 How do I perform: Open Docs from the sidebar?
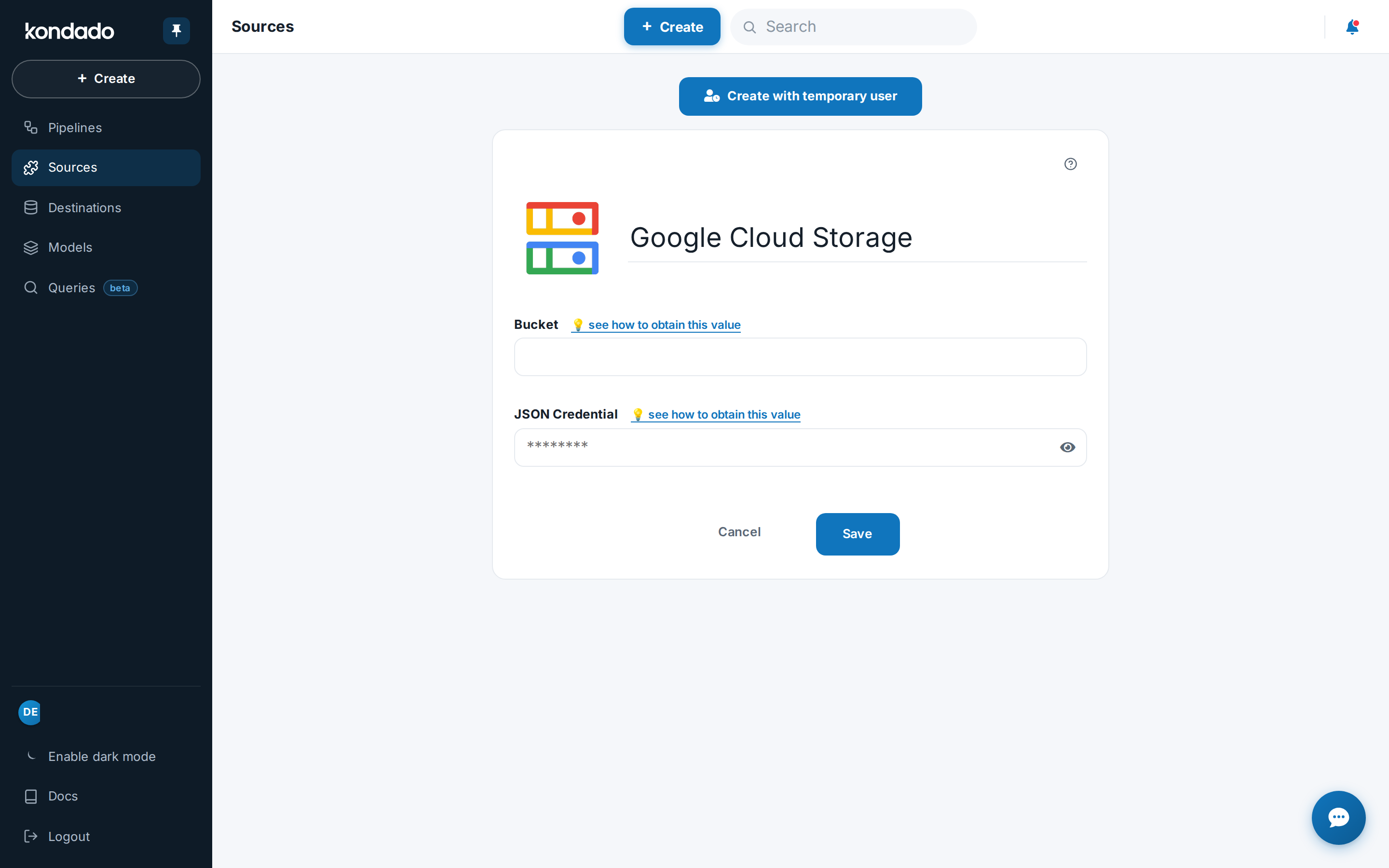[106, 796]
